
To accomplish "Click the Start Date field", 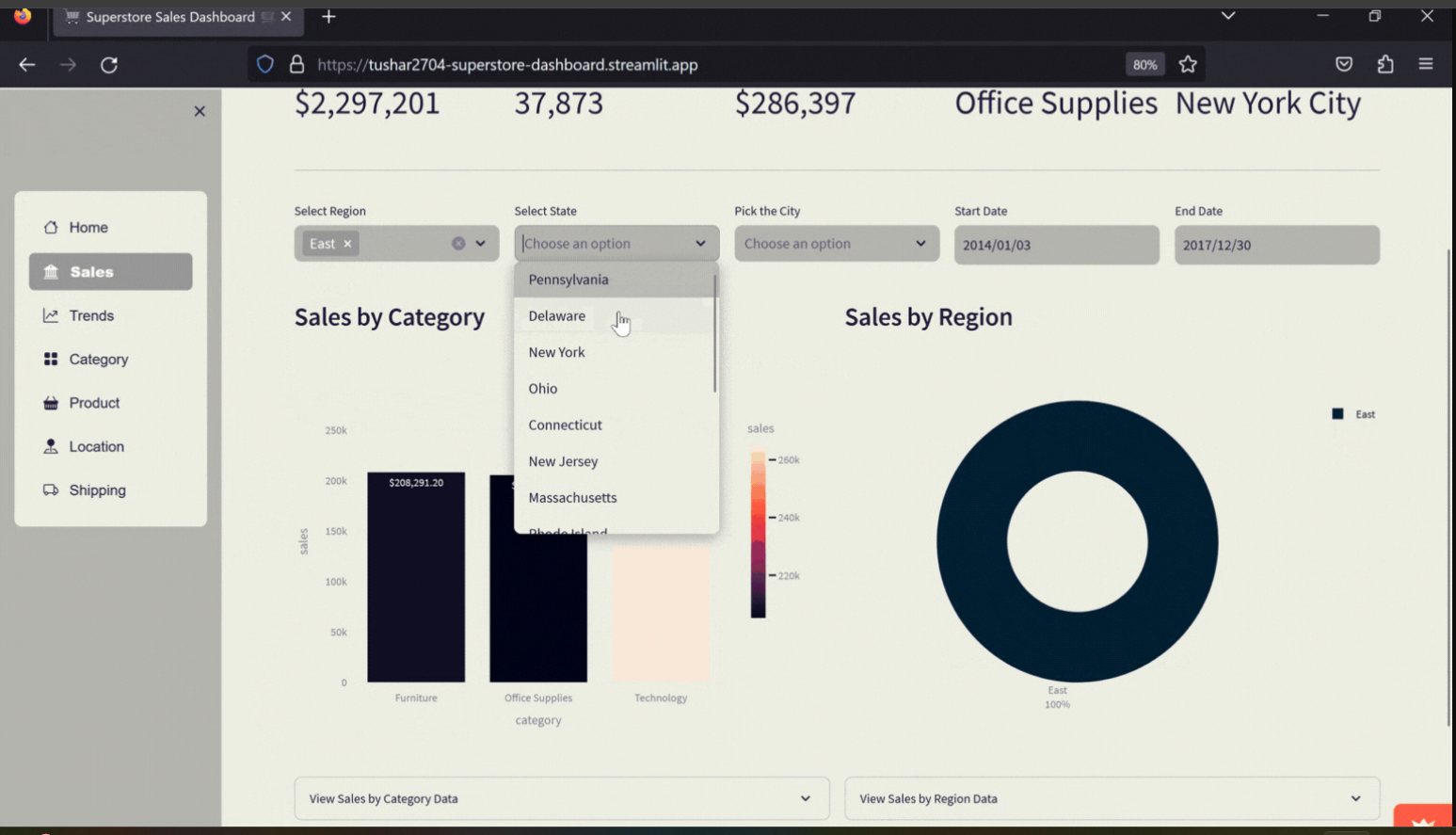I will click(1057, 245).
